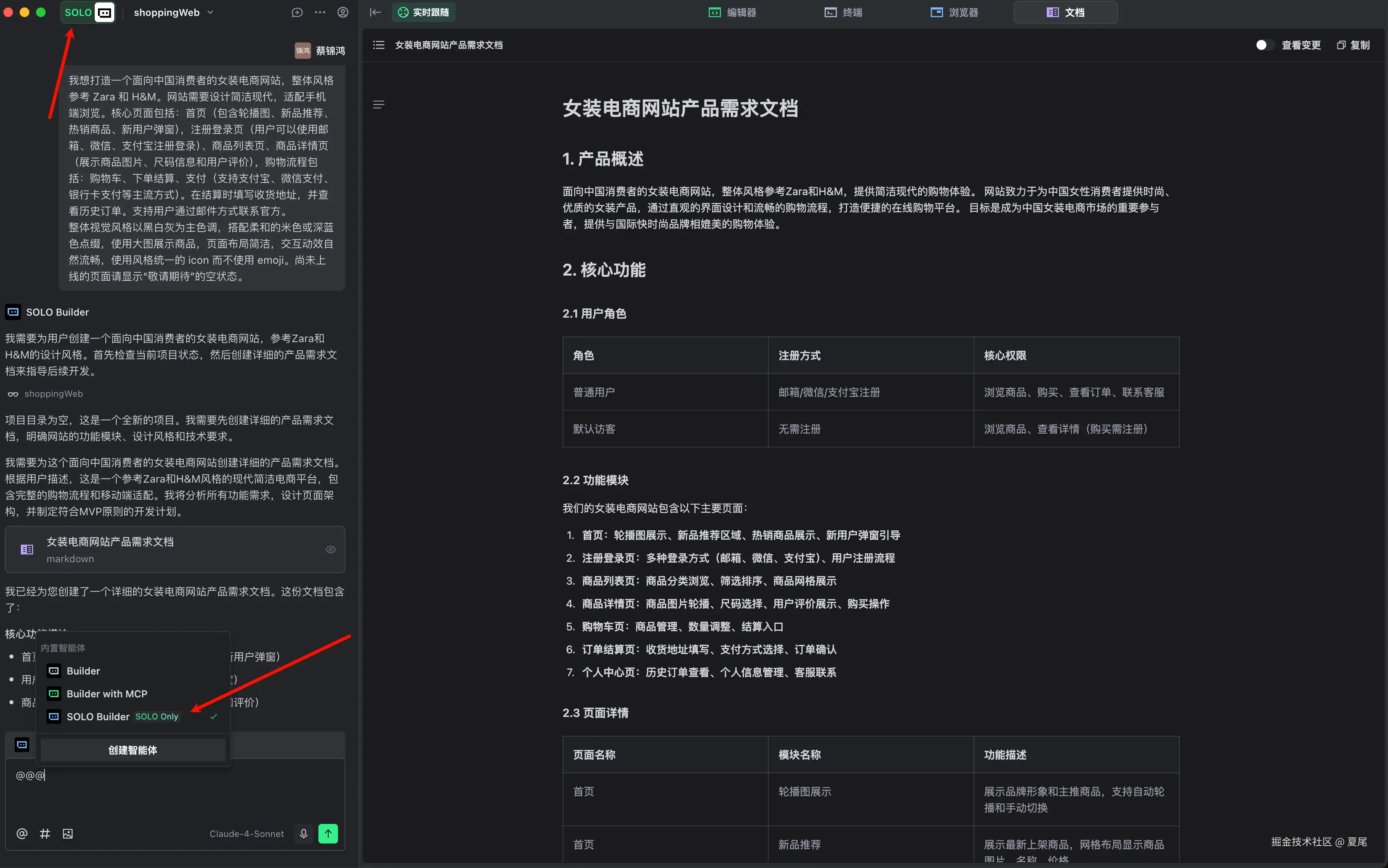The image size is (1388, 868).
Task: Open the more options ellipsis menu
Action: (320, 12)
